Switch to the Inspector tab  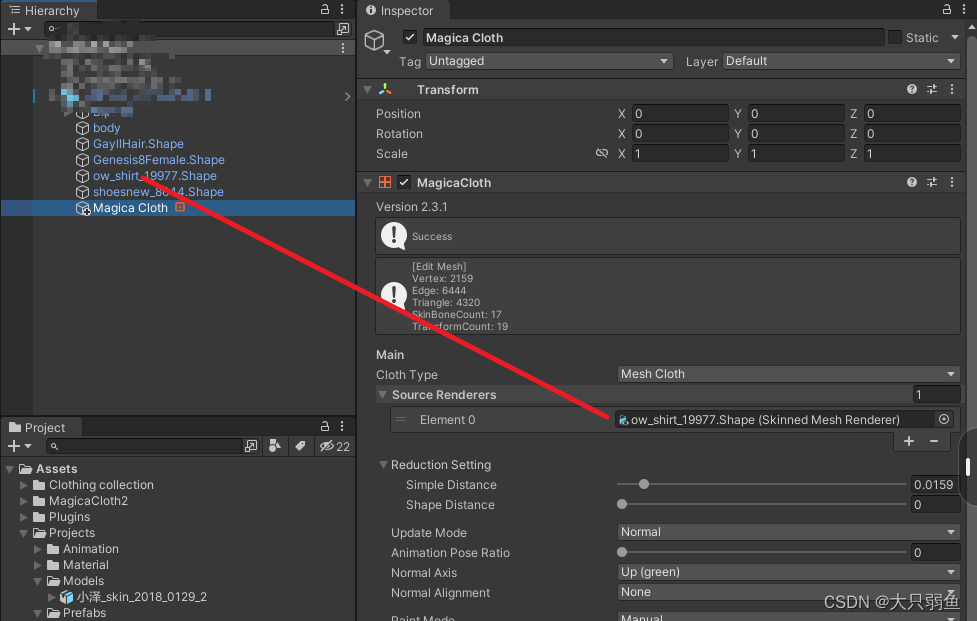pos(399,11)
